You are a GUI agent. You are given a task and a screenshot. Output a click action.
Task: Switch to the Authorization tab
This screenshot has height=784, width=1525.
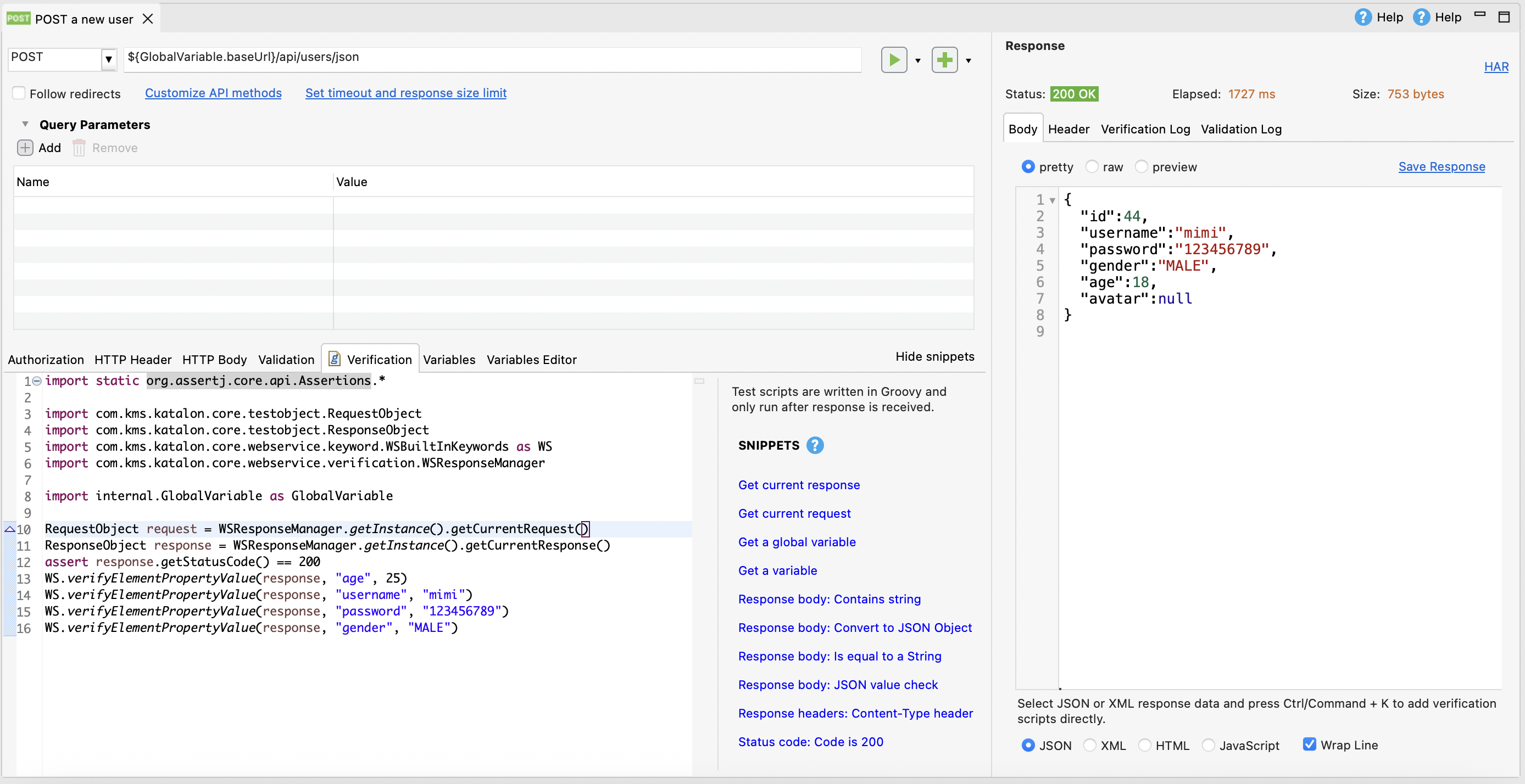pyautogui.click(x=46, y=360)
